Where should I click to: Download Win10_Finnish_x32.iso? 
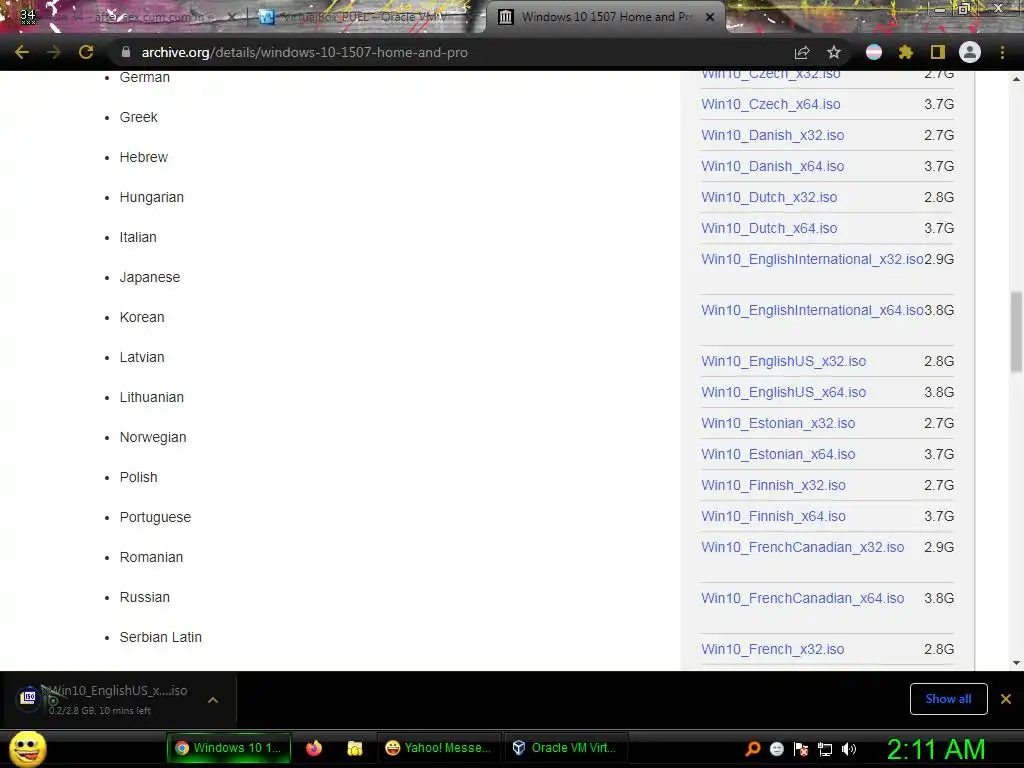(773, 485)
